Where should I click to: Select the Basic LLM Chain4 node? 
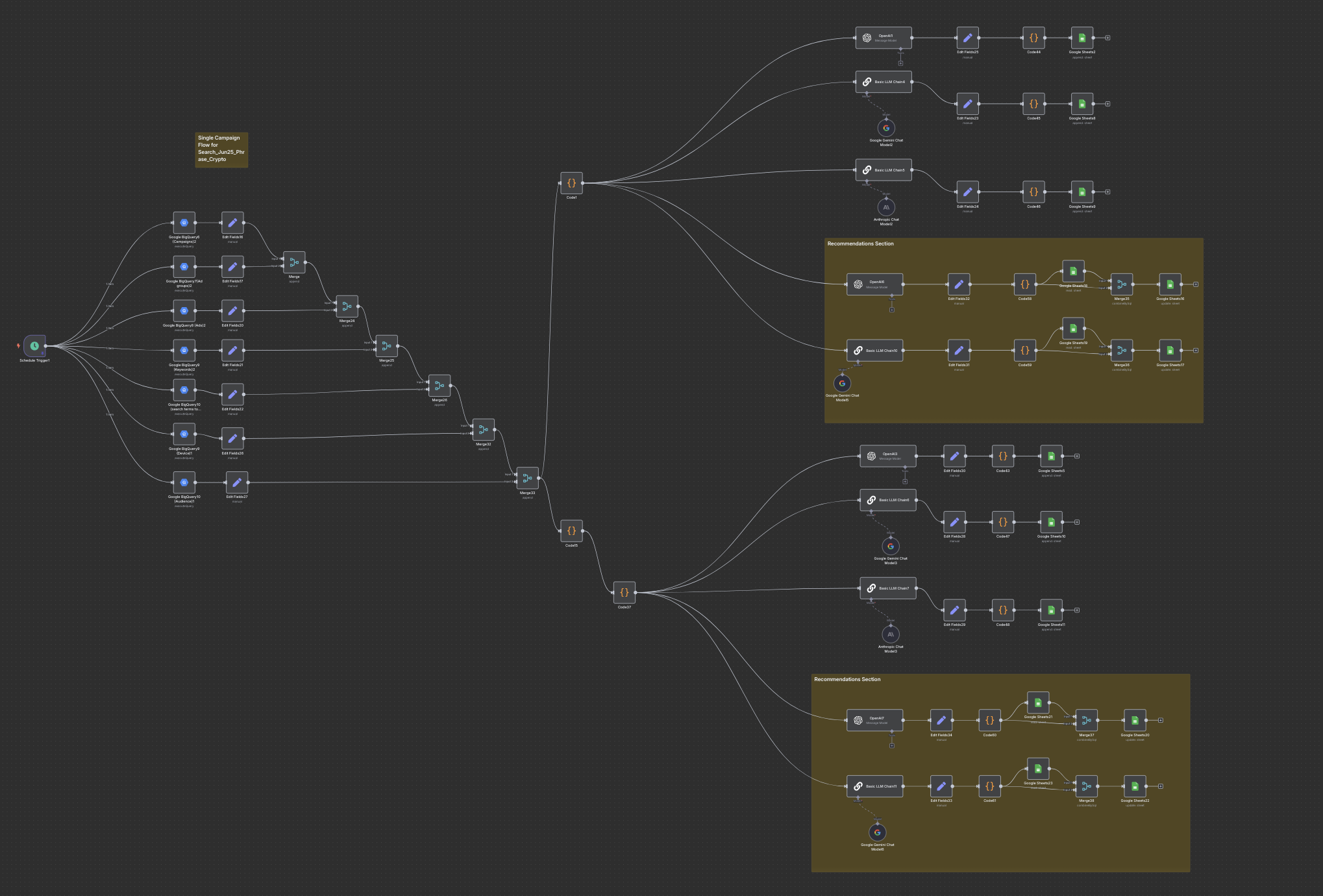pos(883,82)
